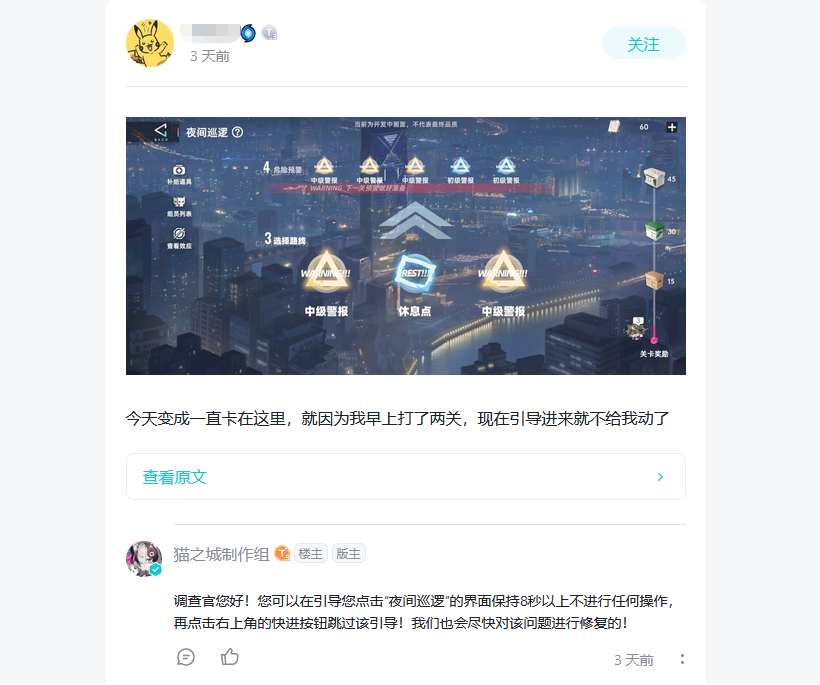Click the 楼主 tag badge

[311, 554]
